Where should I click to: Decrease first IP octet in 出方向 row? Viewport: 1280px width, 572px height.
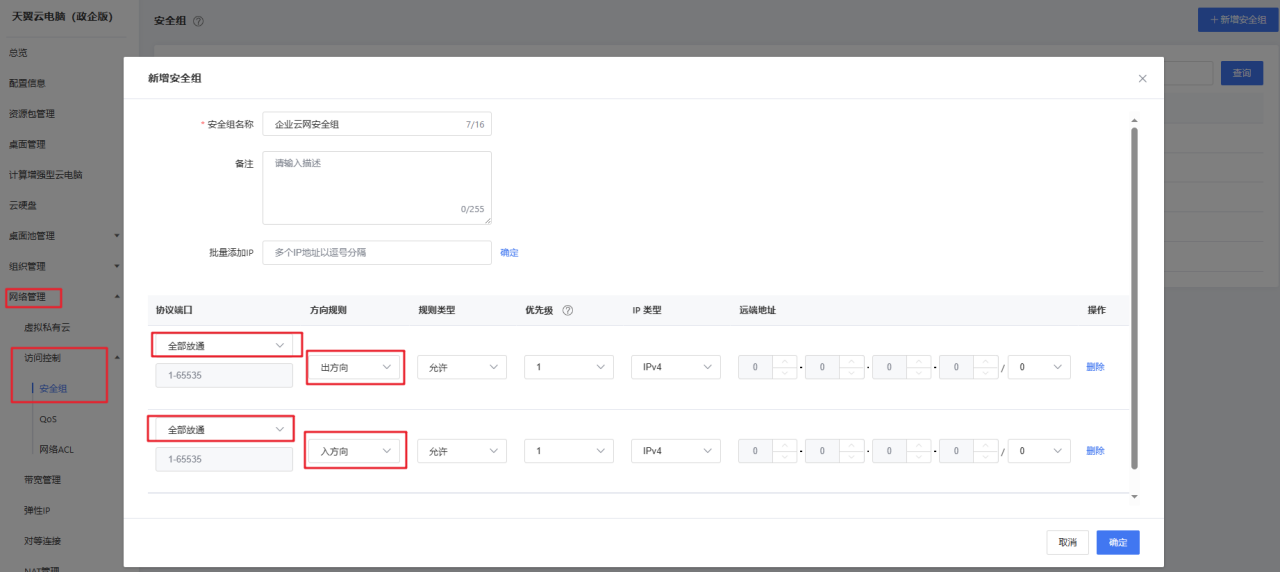(x=785, y=373)
